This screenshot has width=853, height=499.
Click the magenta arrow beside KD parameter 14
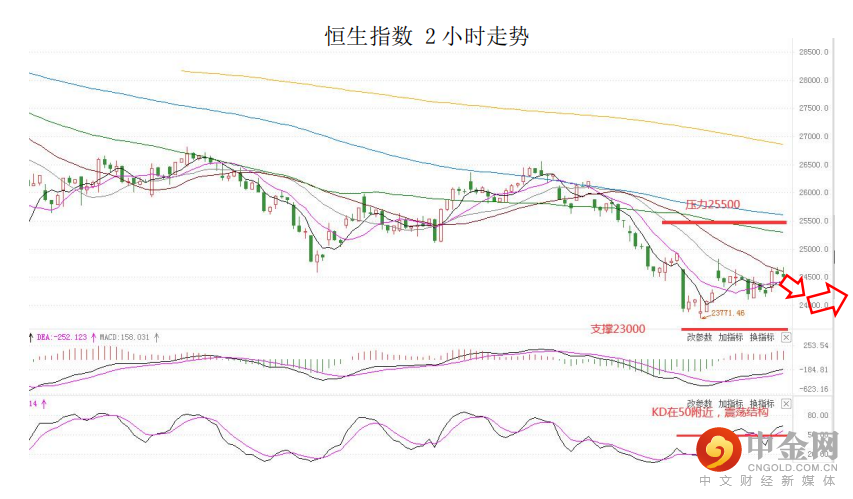(44, 402)
